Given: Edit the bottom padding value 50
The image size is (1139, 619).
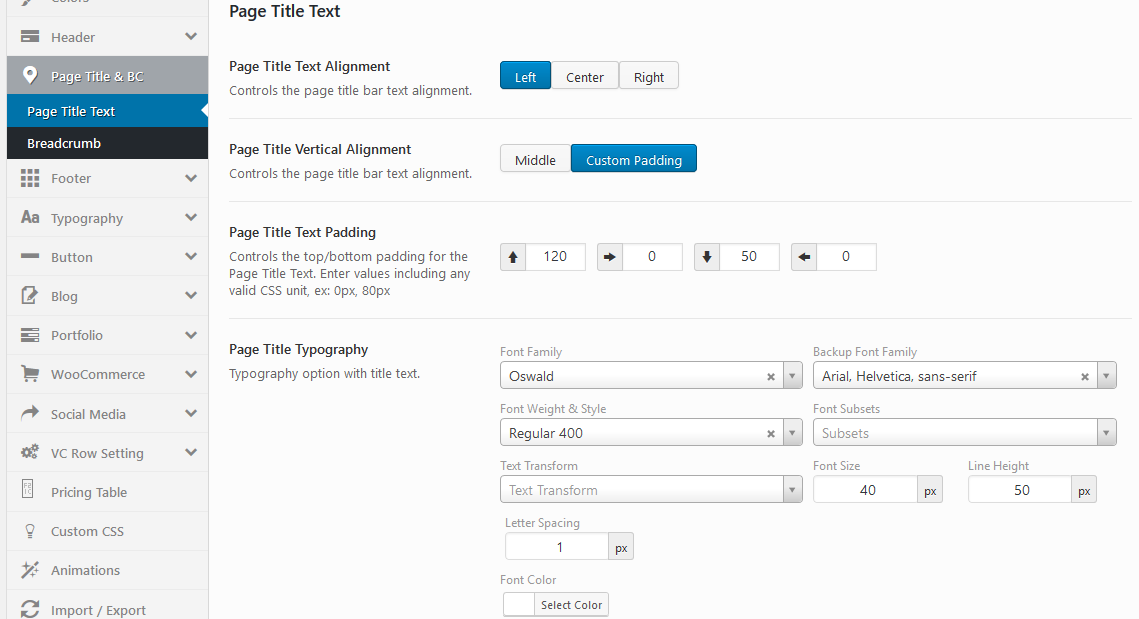Looking at the screenshot, I should click(x=749, y=256).
